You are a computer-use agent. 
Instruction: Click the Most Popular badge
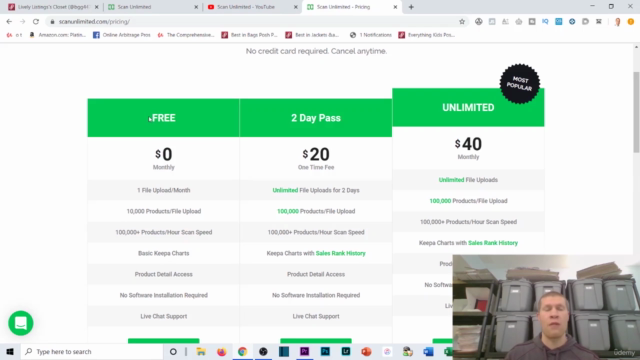[520, 83]
